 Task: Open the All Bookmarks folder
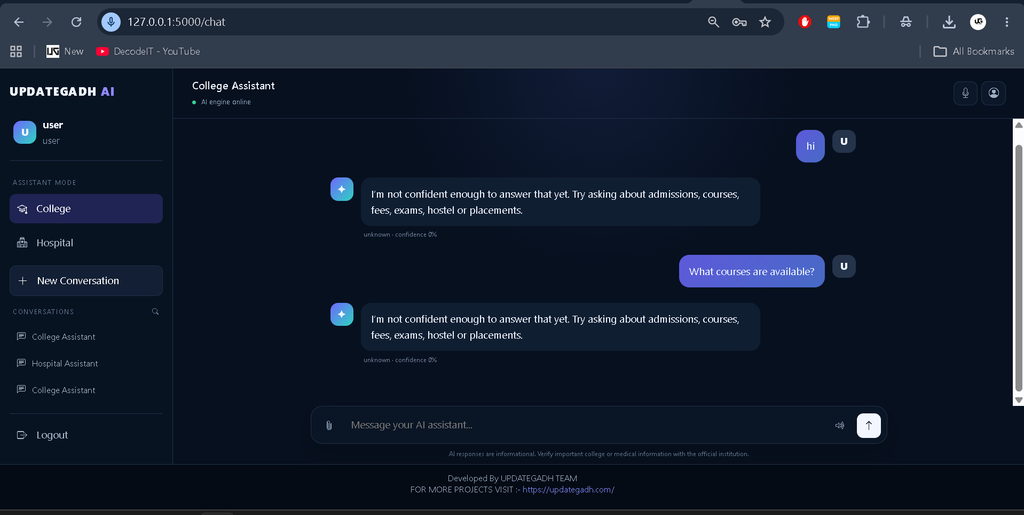click(973, 52)
